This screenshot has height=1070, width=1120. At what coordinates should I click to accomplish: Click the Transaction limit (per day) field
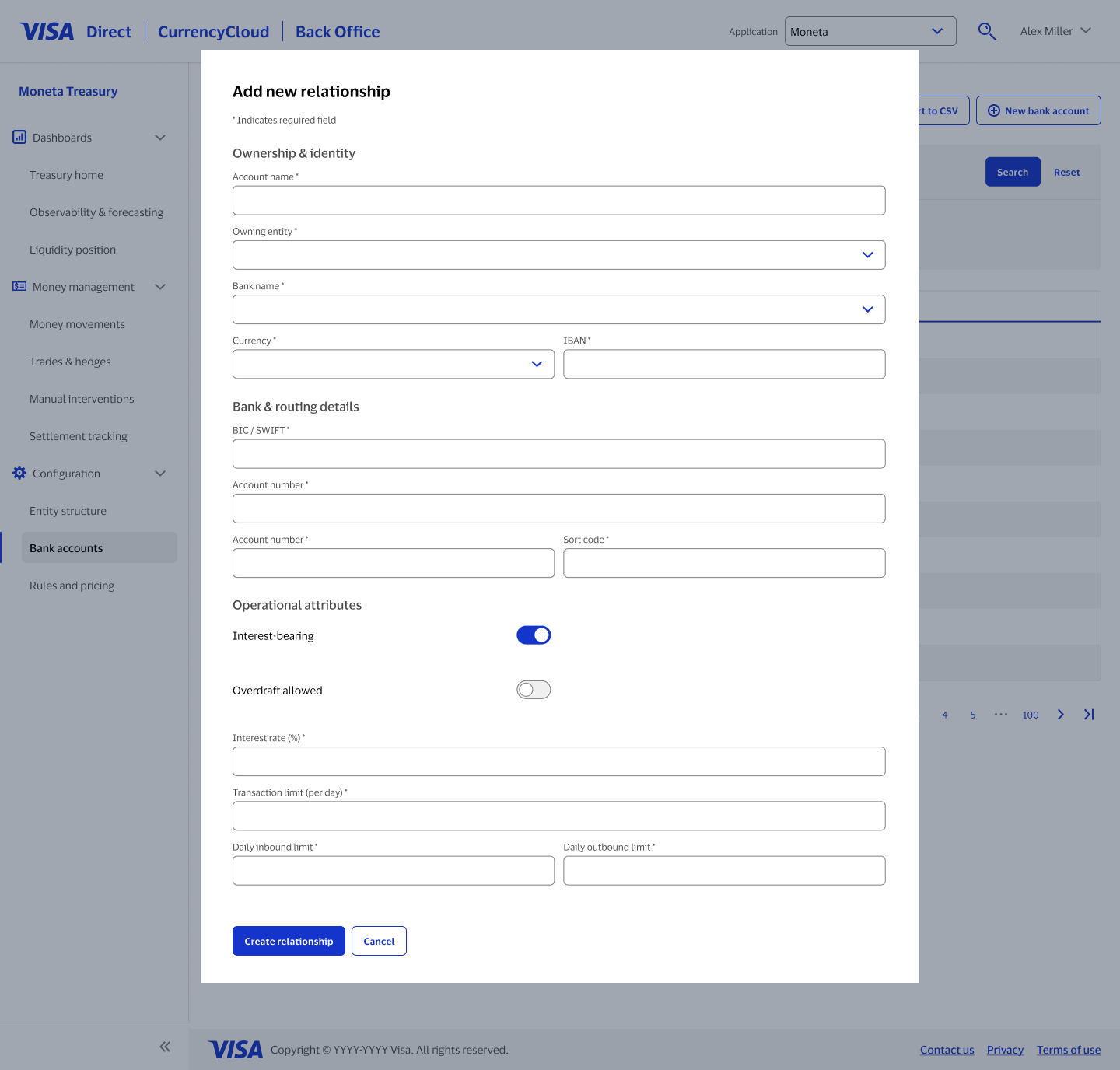[x=558, y=816]
